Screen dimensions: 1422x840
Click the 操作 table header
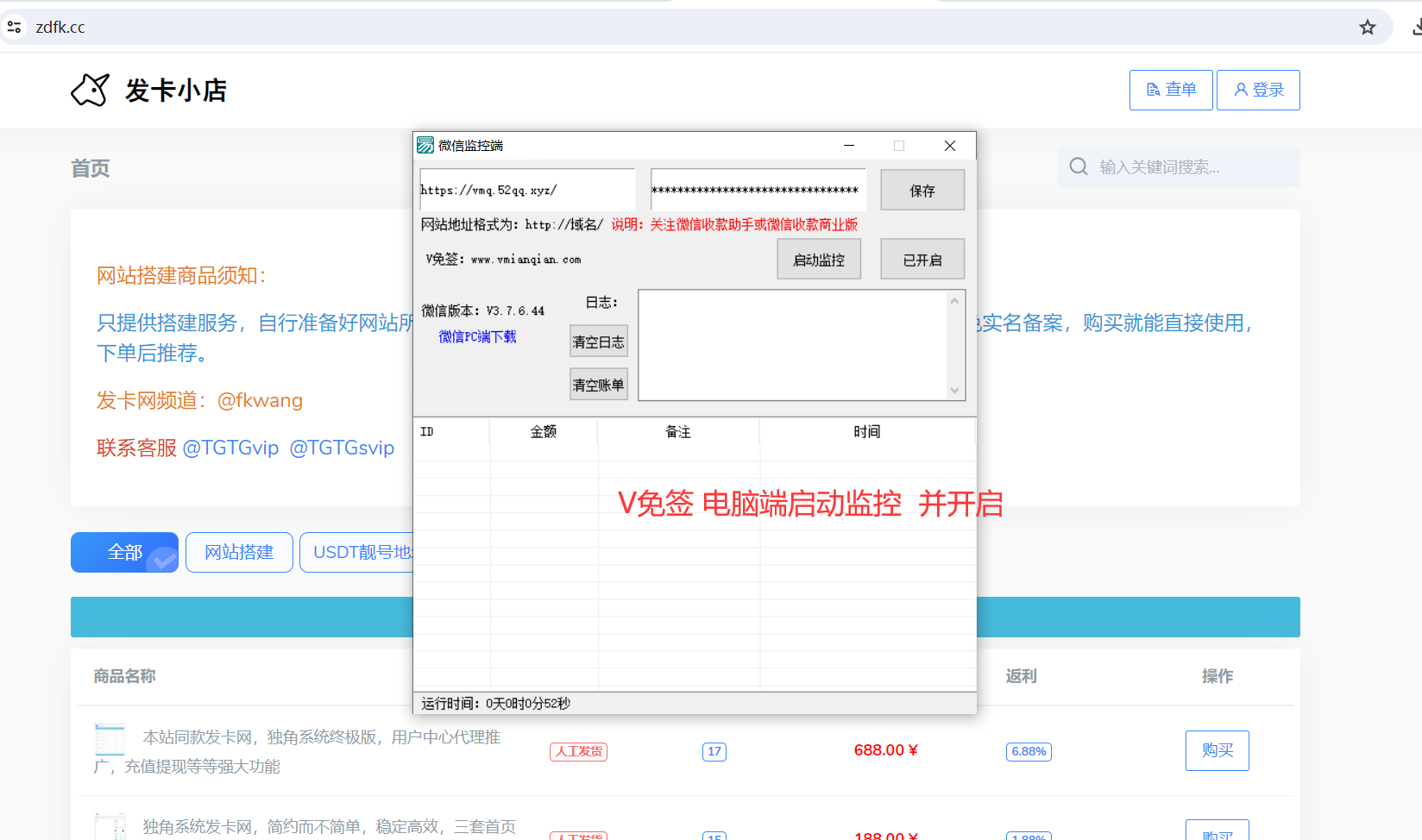click(x=1218, y=676)
